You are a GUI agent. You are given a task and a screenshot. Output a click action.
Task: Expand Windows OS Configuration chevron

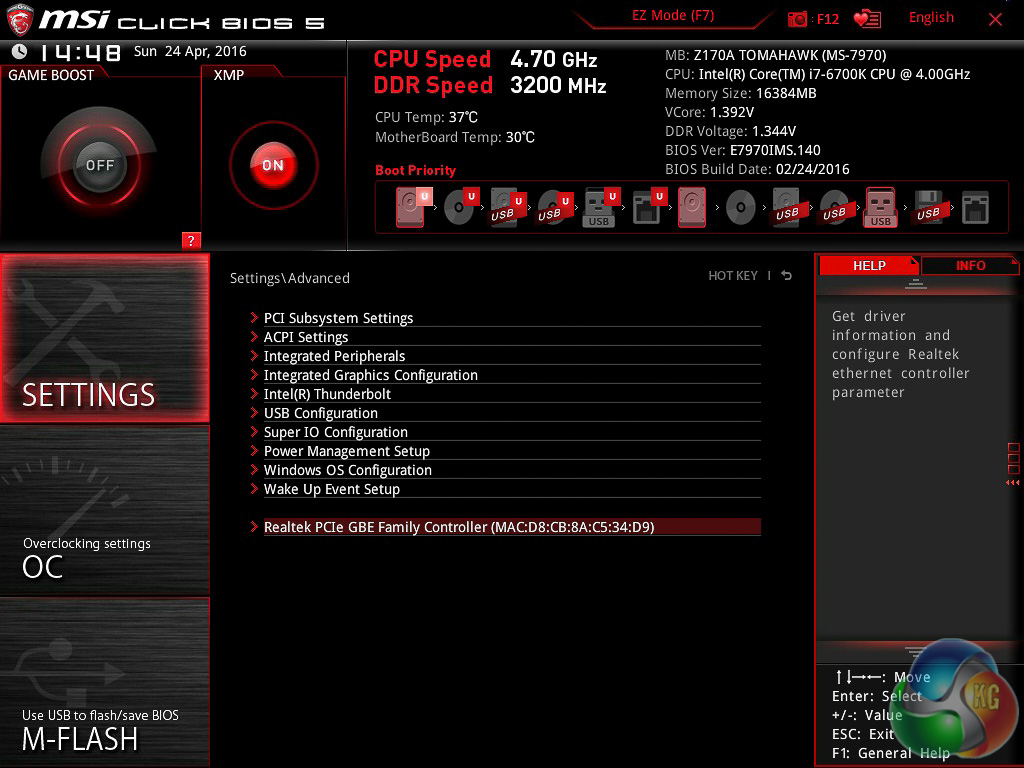(x=254, y=469)
